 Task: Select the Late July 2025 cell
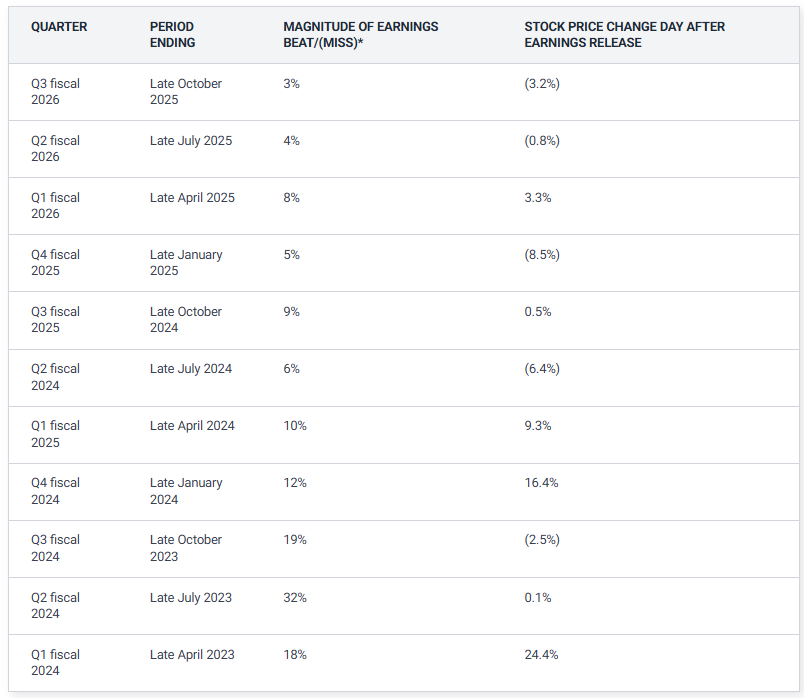[191, 141]
